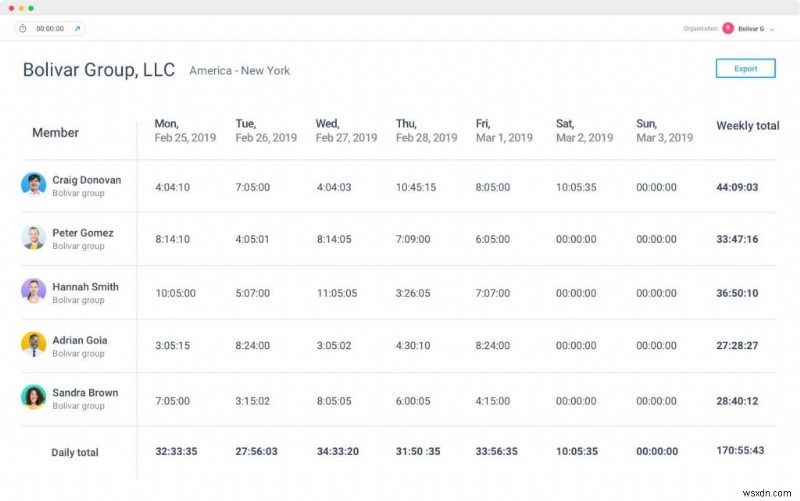Open Craig Donovan's member name link

click(x=87, y=180)
